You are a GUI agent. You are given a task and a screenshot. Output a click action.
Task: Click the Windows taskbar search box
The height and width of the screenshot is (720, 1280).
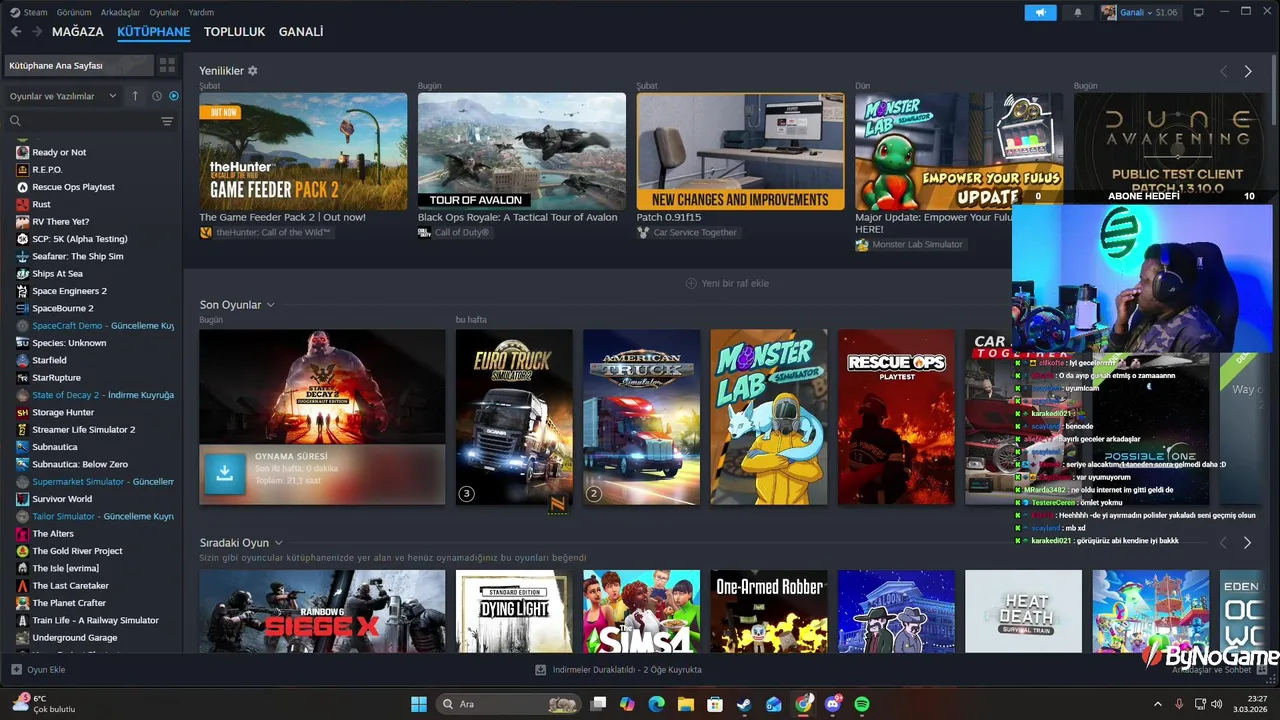(x=508, y=704)
